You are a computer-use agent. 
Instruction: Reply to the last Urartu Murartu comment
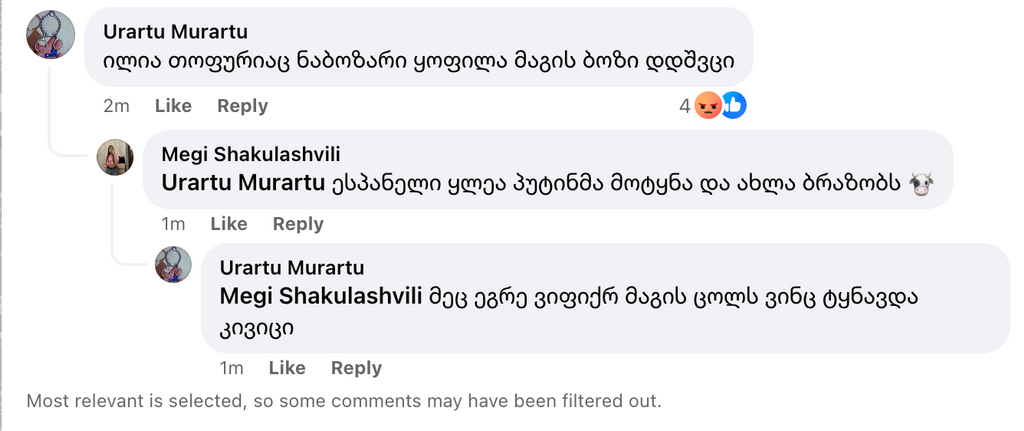coord(356,368)
